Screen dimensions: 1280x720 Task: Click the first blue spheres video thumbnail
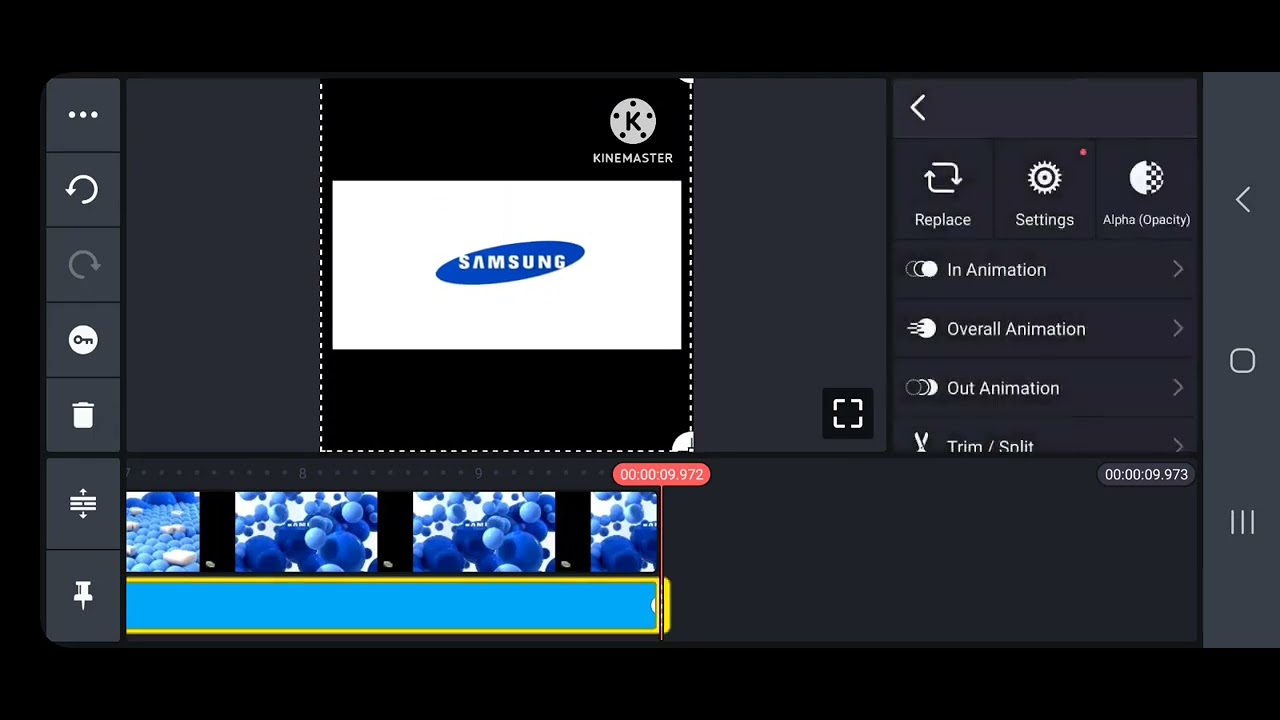point(163,532)
